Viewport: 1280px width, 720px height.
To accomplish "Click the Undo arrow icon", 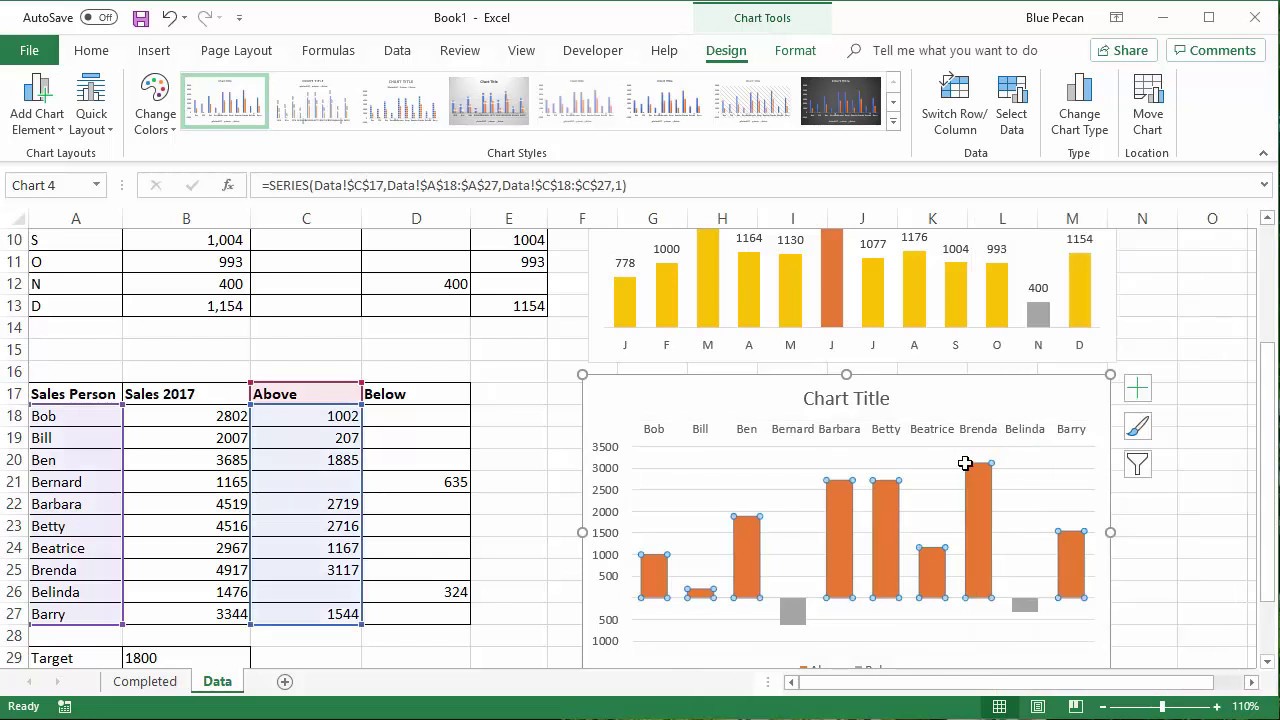I will [169, 17].
